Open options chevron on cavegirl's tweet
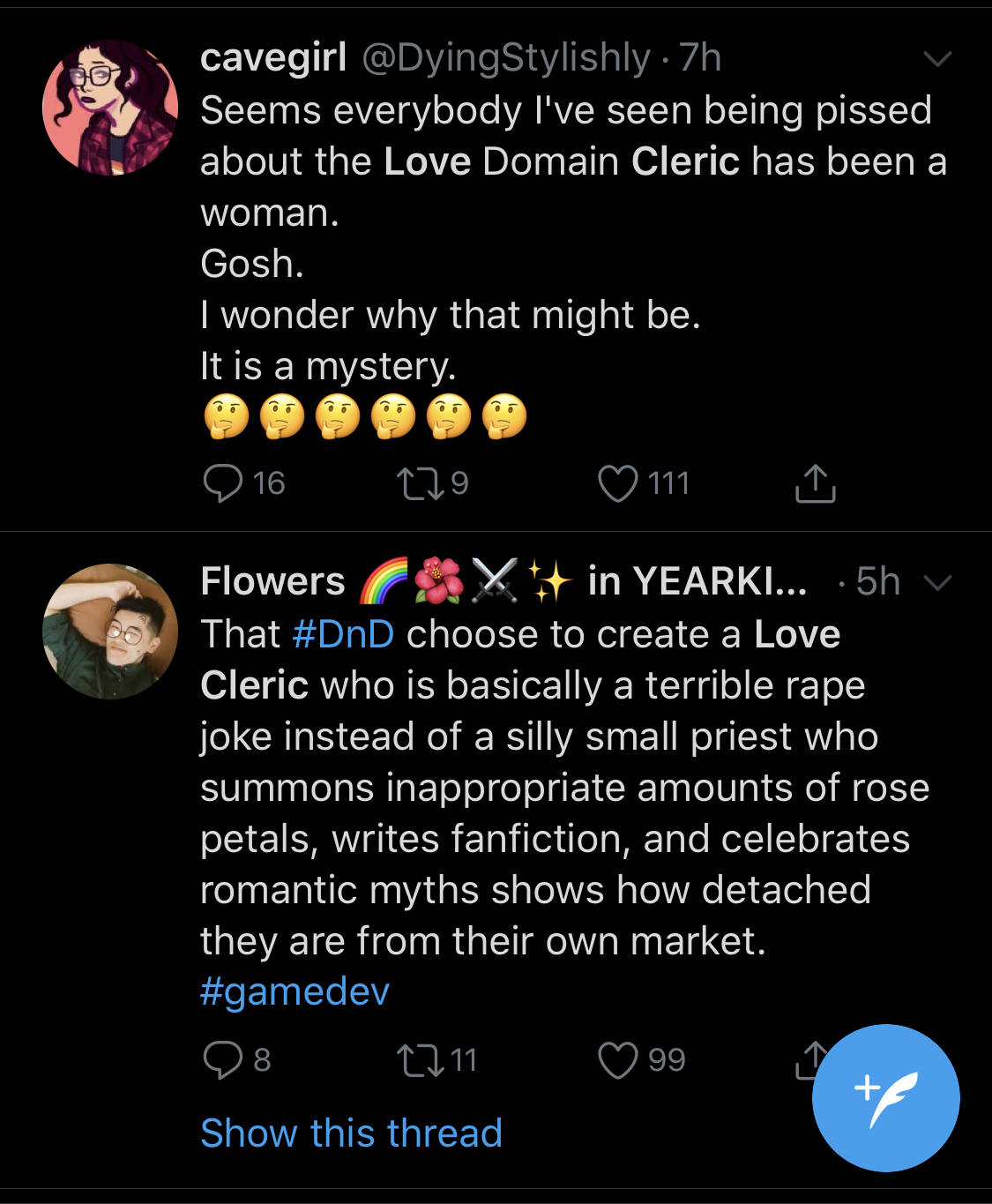Screen dimensions: 992x1204 (x=937, y=59)
